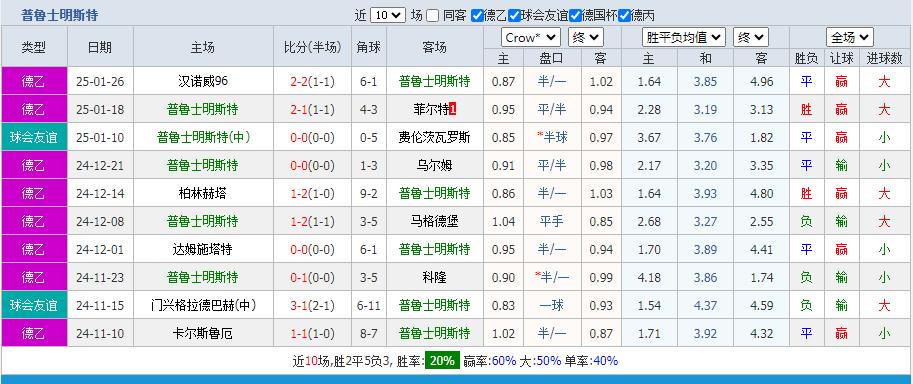This screenshot has height=384, width=913.
Task: Click the home odds value 4.18
Action: 649,277
